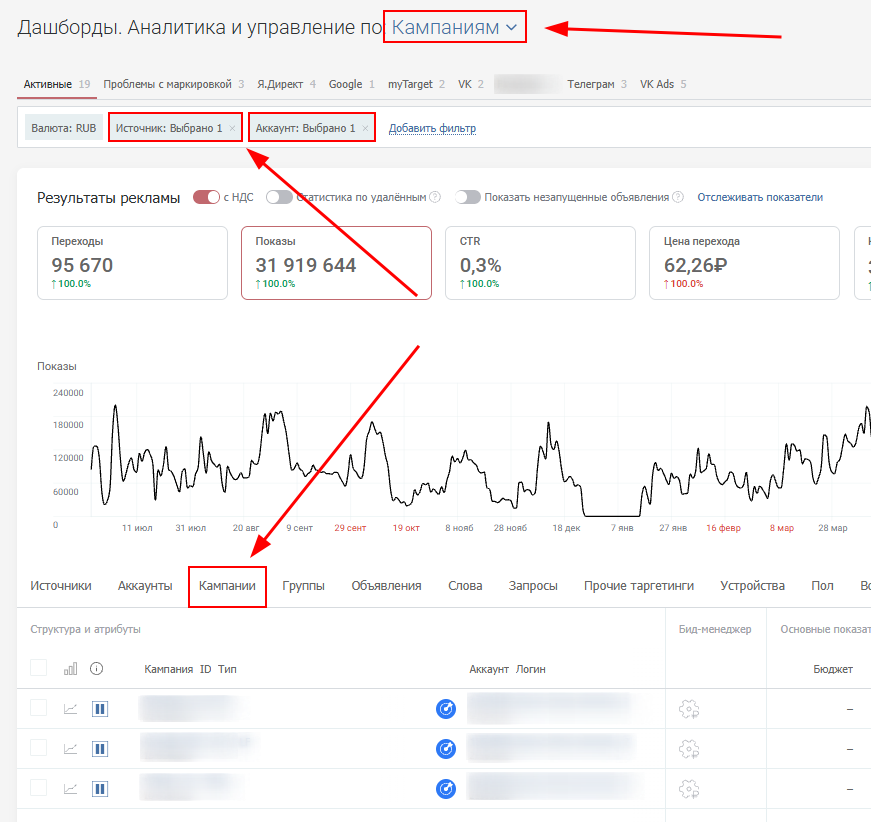Remove the Источник filter with its X
Screen dimensions: 871x822
(232, 128)
